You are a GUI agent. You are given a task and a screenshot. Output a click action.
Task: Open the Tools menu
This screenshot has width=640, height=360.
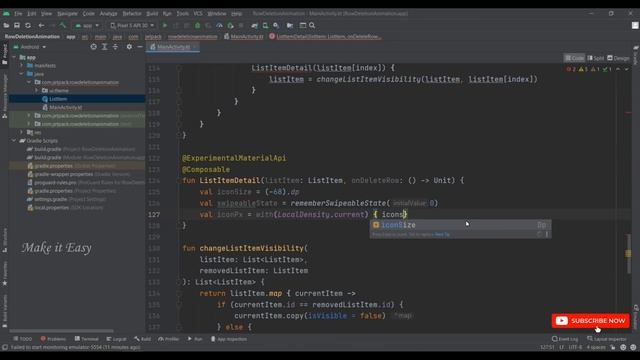[x=182, y=13]
